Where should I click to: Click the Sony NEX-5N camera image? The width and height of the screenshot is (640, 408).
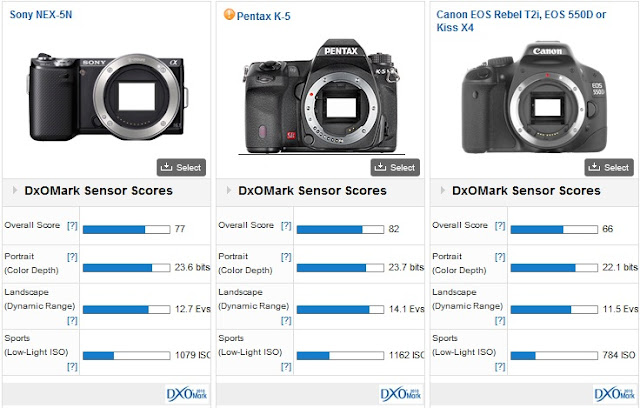[108, 97]
